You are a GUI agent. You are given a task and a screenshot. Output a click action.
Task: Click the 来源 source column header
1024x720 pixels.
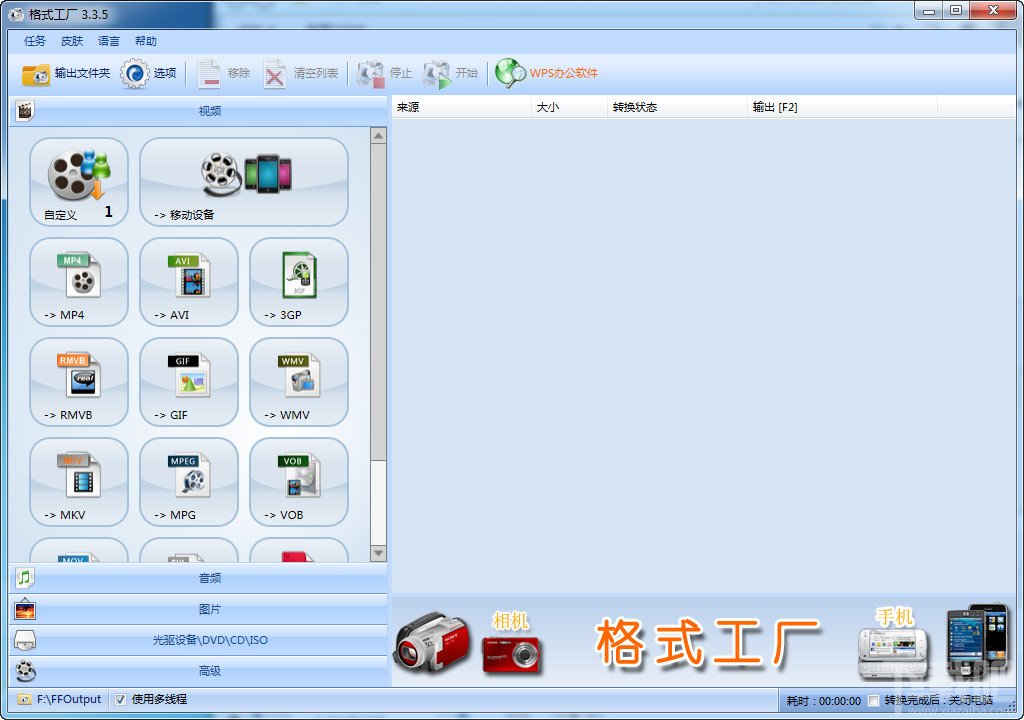click(461, 107)
